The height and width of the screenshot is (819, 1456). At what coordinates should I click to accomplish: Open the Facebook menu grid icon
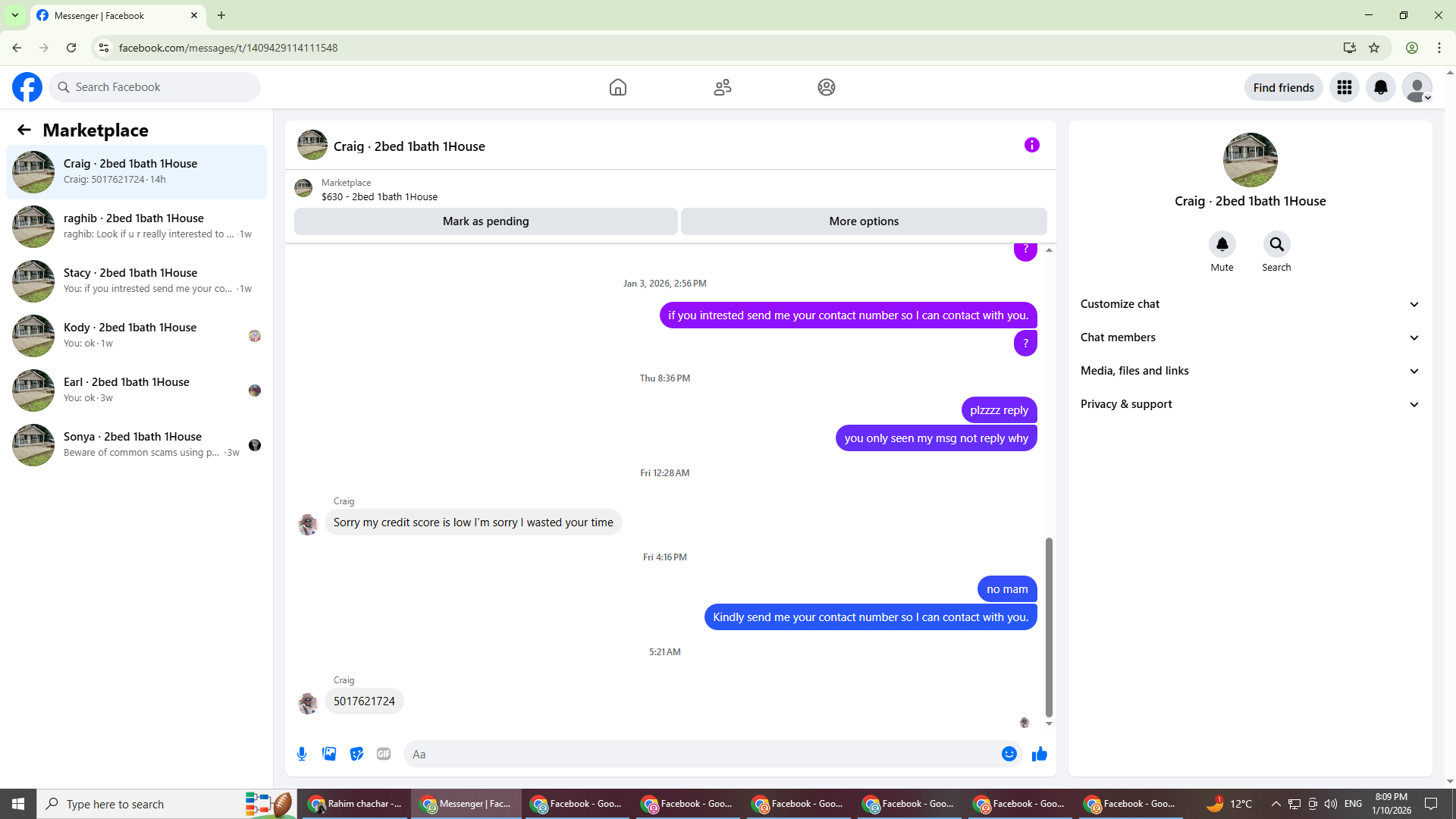pyautogui.click(x=1344, y=87)
